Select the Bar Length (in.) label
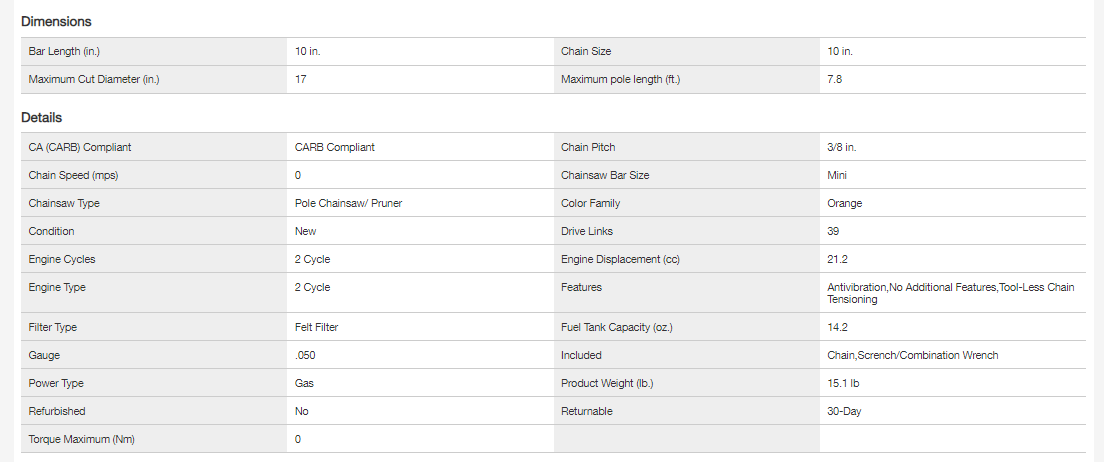The width and height of the screenshot is (1104, 462). point(64,51)
